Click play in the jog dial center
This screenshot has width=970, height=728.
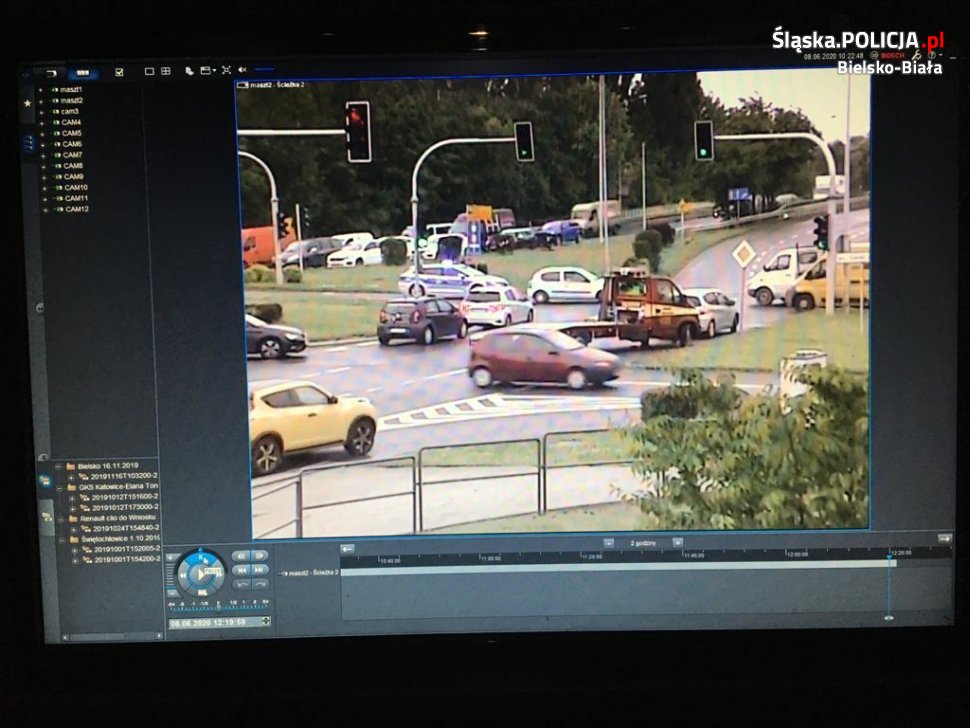(199, 575)
